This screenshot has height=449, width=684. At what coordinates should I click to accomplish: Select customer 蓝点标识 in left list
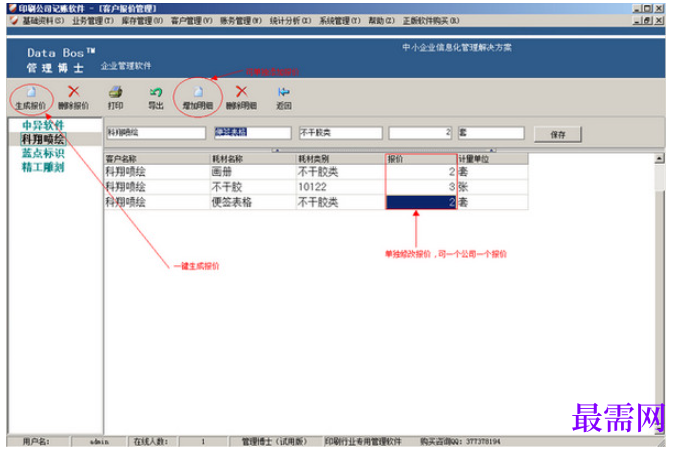coord(43,153)
